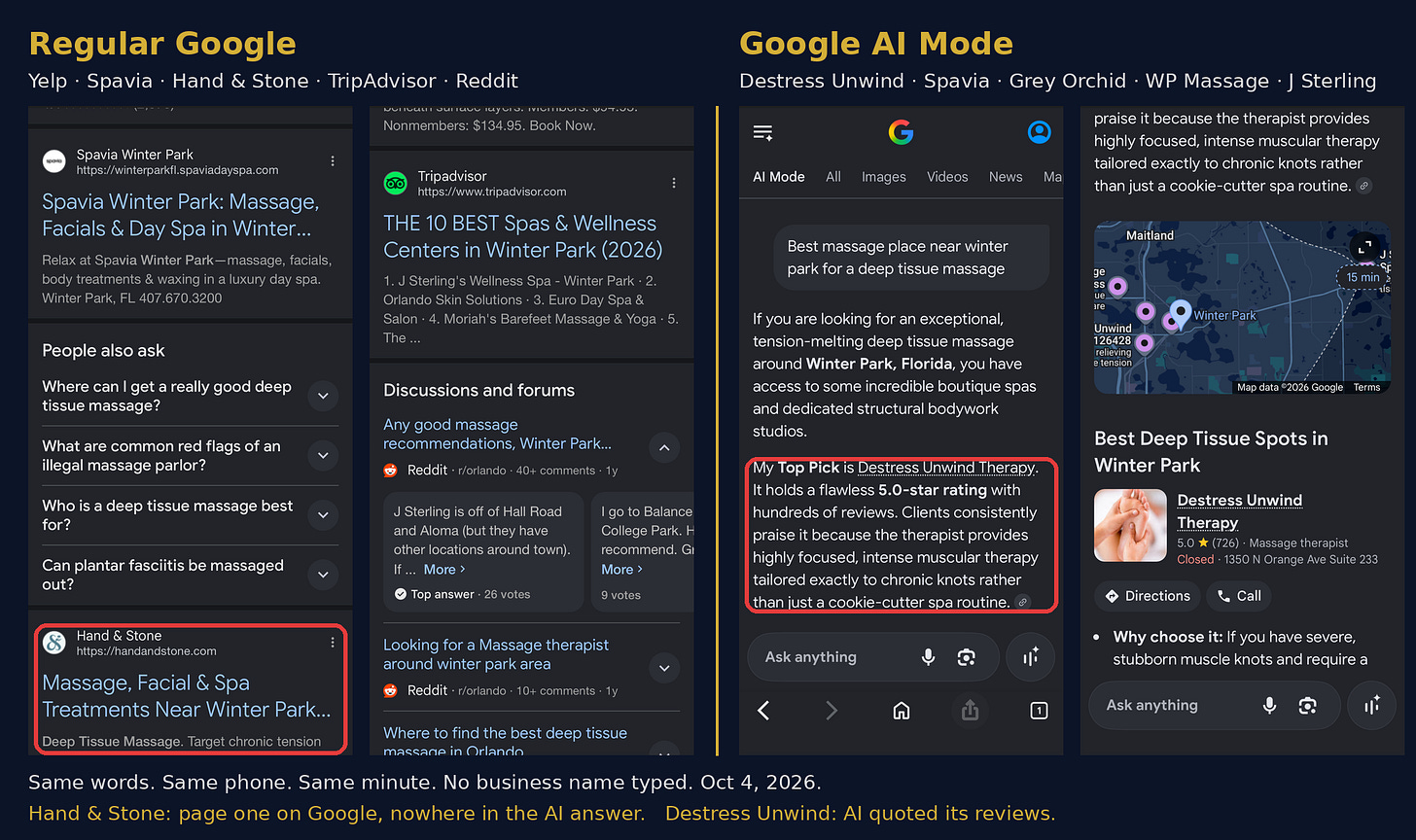This screenshot has height=840, width=1416.
Task: Open Hand & Stone "Massage, Facial & Spa Treatments" result
Action: 187,696
